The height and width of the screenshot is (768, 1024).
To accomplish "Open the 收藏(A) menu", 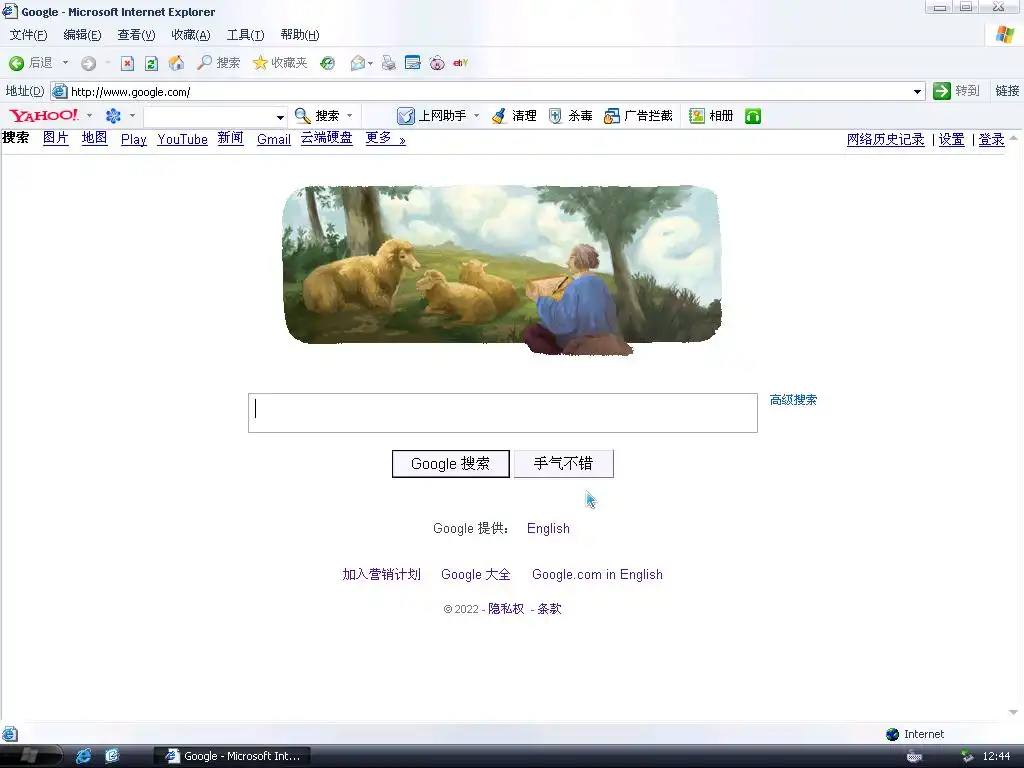I will tap(191, 35).
